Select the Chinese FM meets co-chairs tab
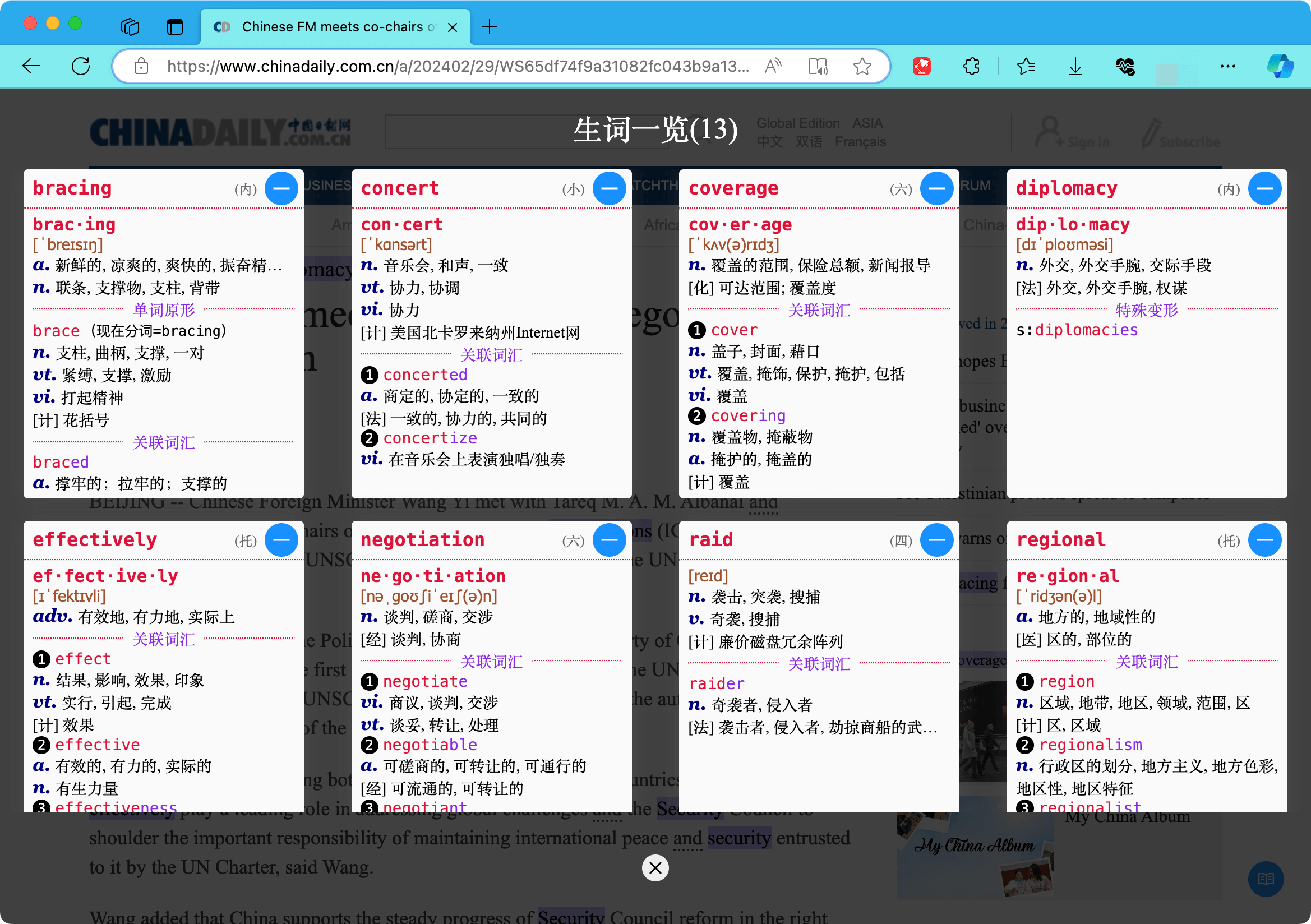 (x=331, y=26)
